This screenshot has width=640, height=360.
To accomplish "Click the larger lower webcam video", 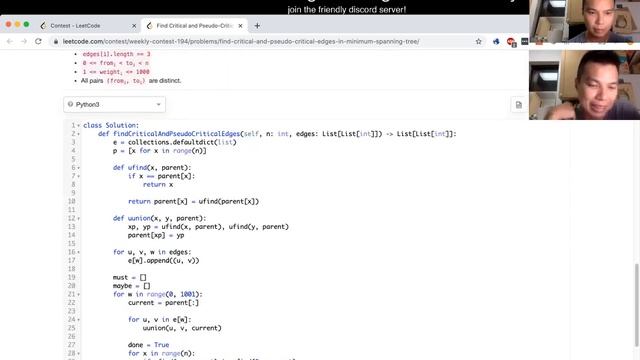I will coord(584,84).
